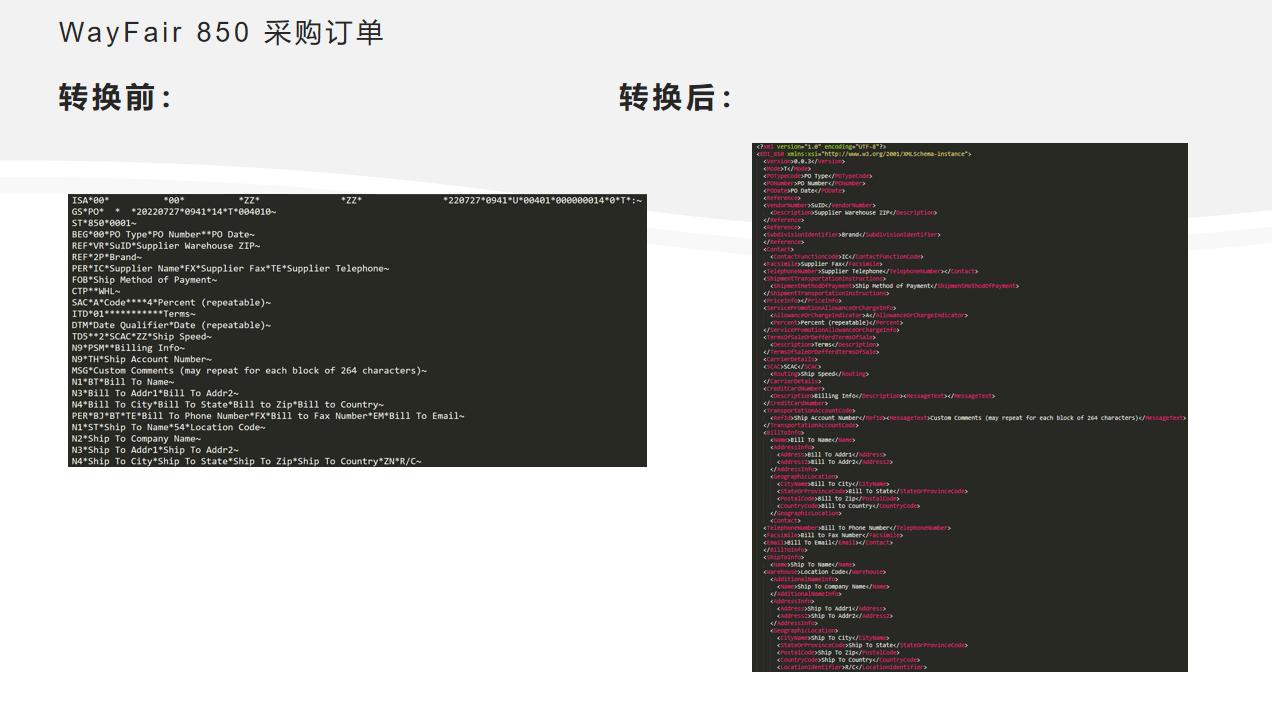Click the ST*850*0001 line

pyautogui.click(x=100, y=224)
